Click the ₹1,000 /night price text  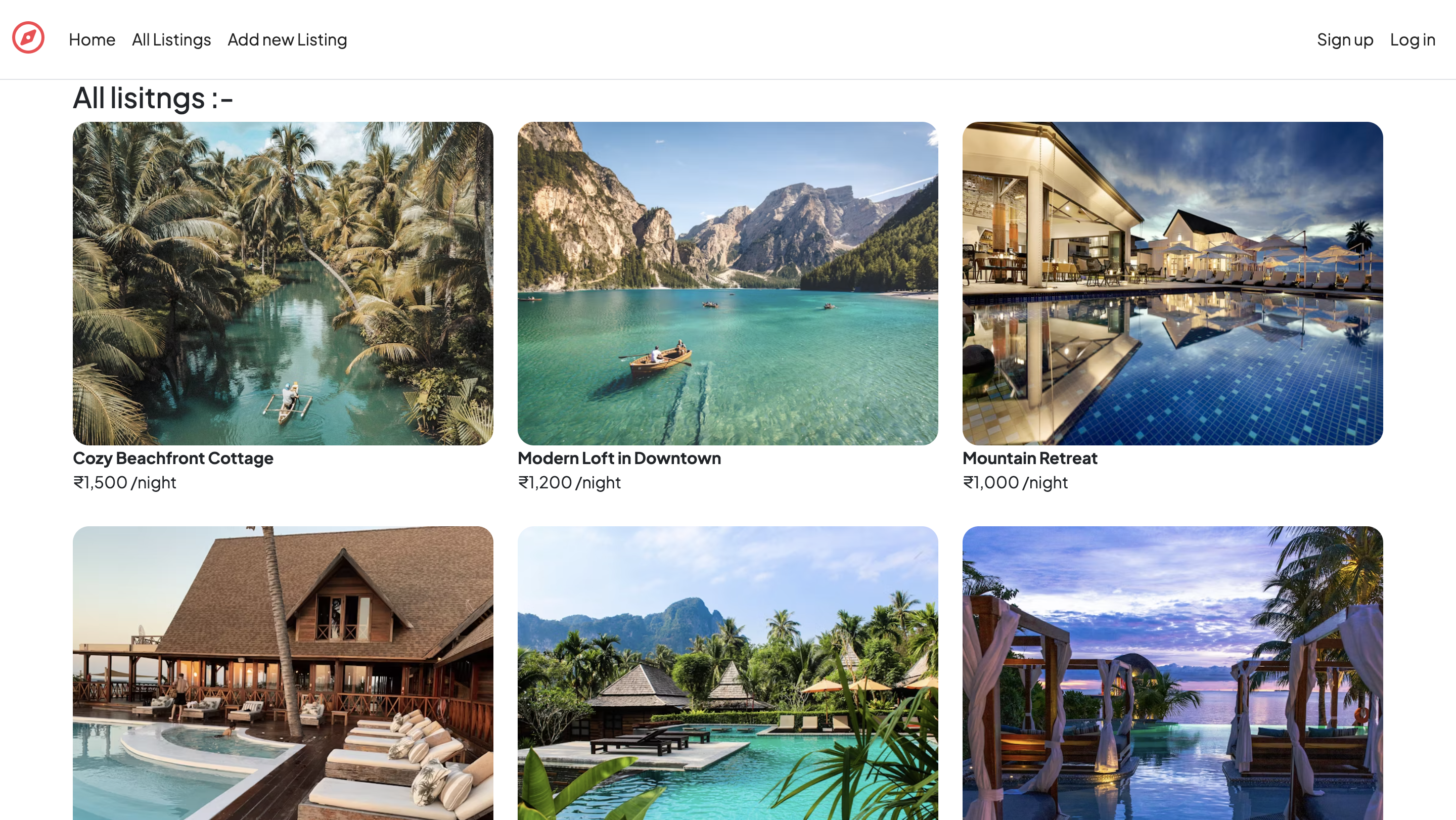click(x=1015, y=482)
